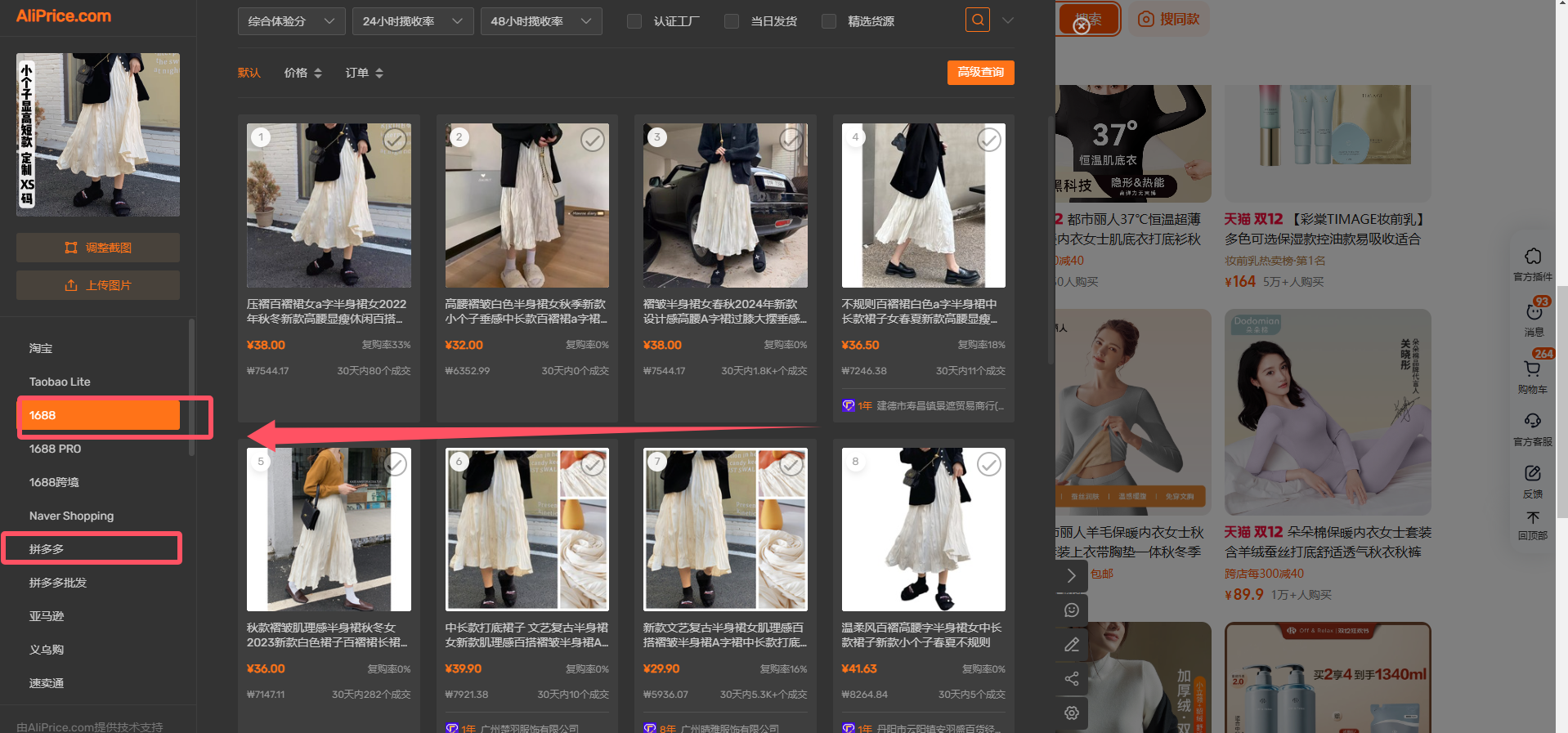This screenshot has width=1568, height=733.
Task: Tick the select circle on product 3
Action: point(791,141)
